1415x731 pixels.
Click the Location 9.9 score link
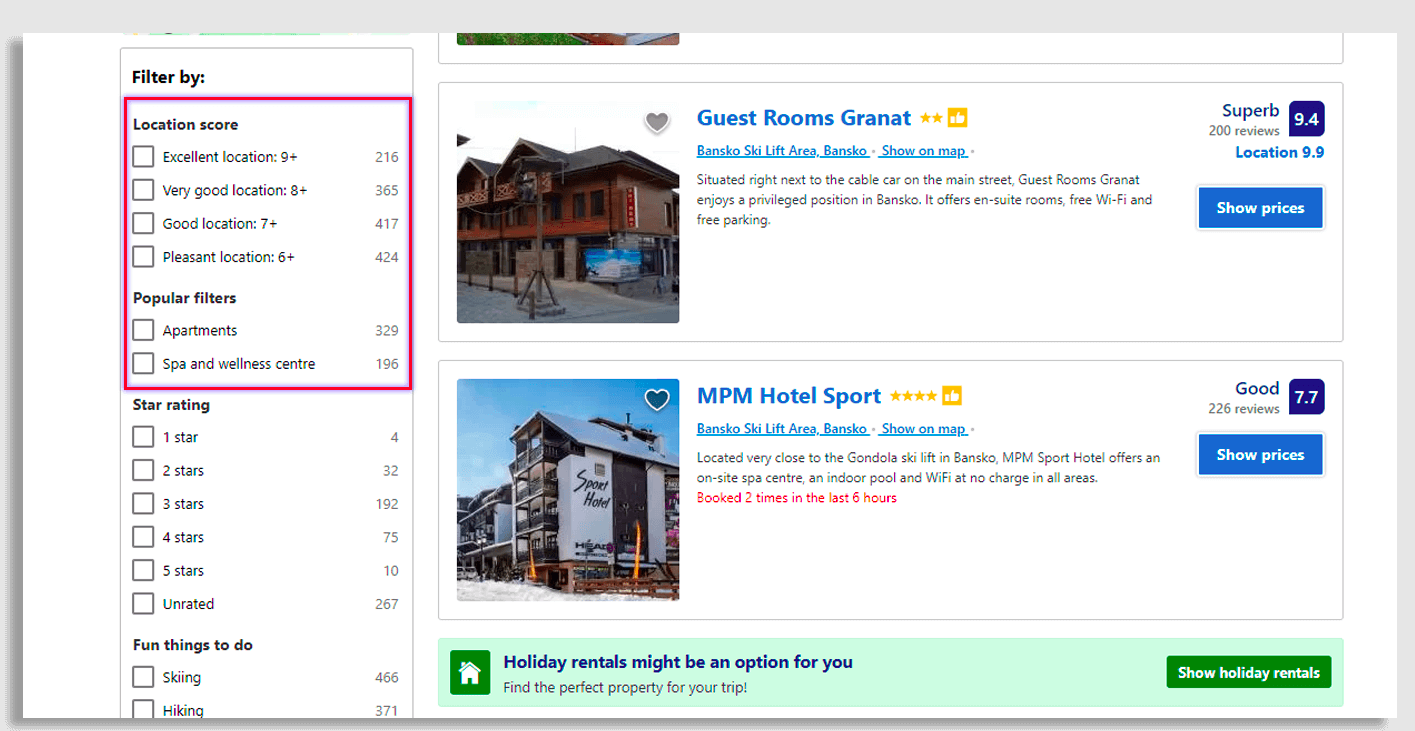tap(1279, 152)
